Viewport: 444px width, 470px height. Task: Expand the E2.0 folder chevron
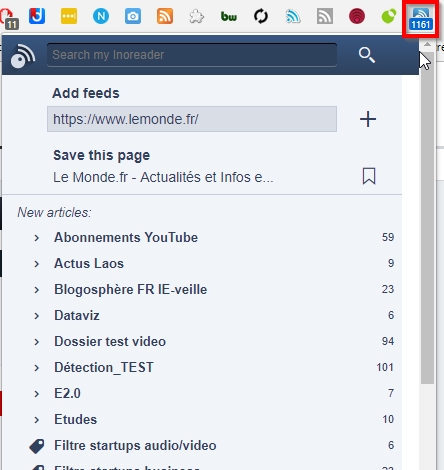coord(37,394)
